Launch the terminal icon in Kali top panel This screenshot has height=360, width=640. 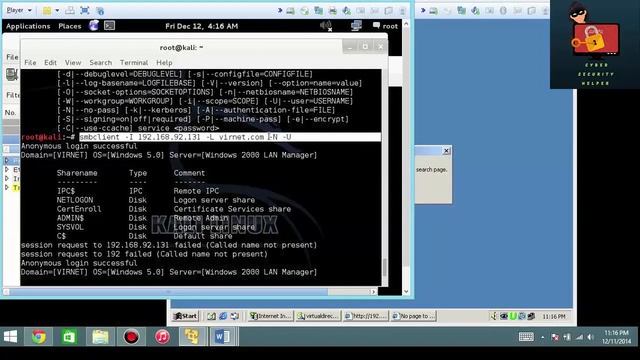109,26
